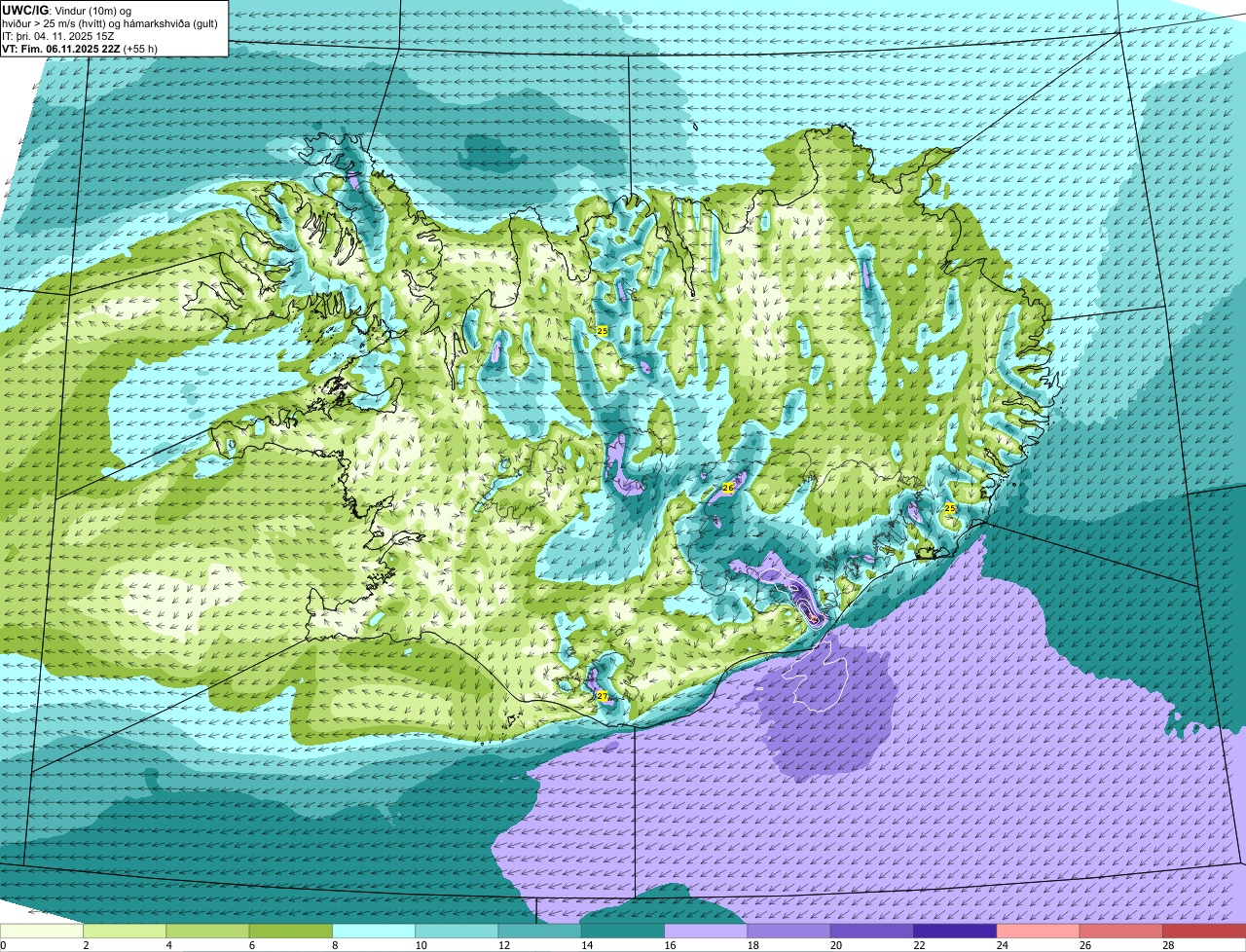Select the 20–22 m/s violet legend swatch
1246x952 pixels.
(x=872, y=931)
